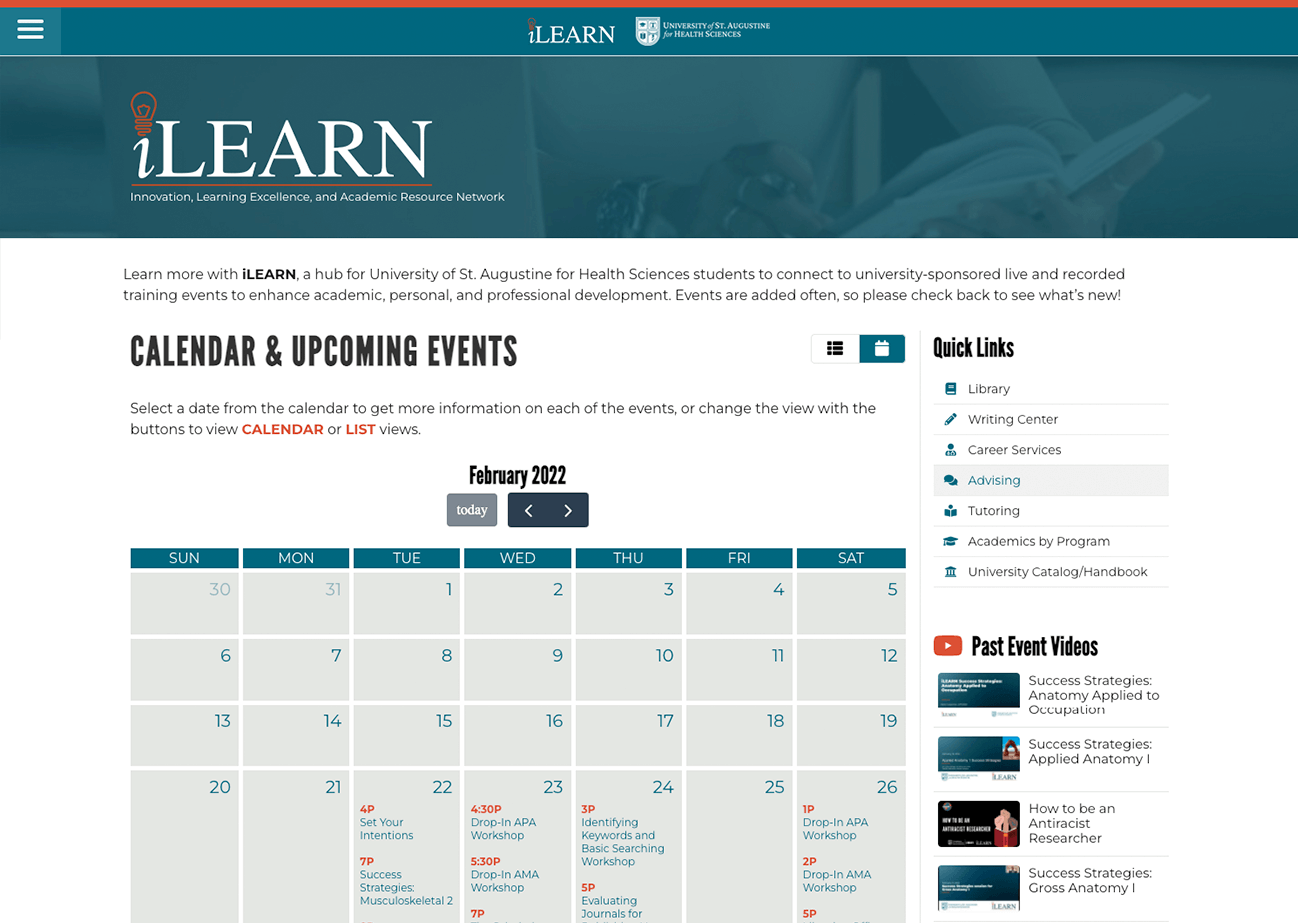1298x923 pixels.
Task: Open Applied Anatomy I video thumbnail
Action: point(978,759)
